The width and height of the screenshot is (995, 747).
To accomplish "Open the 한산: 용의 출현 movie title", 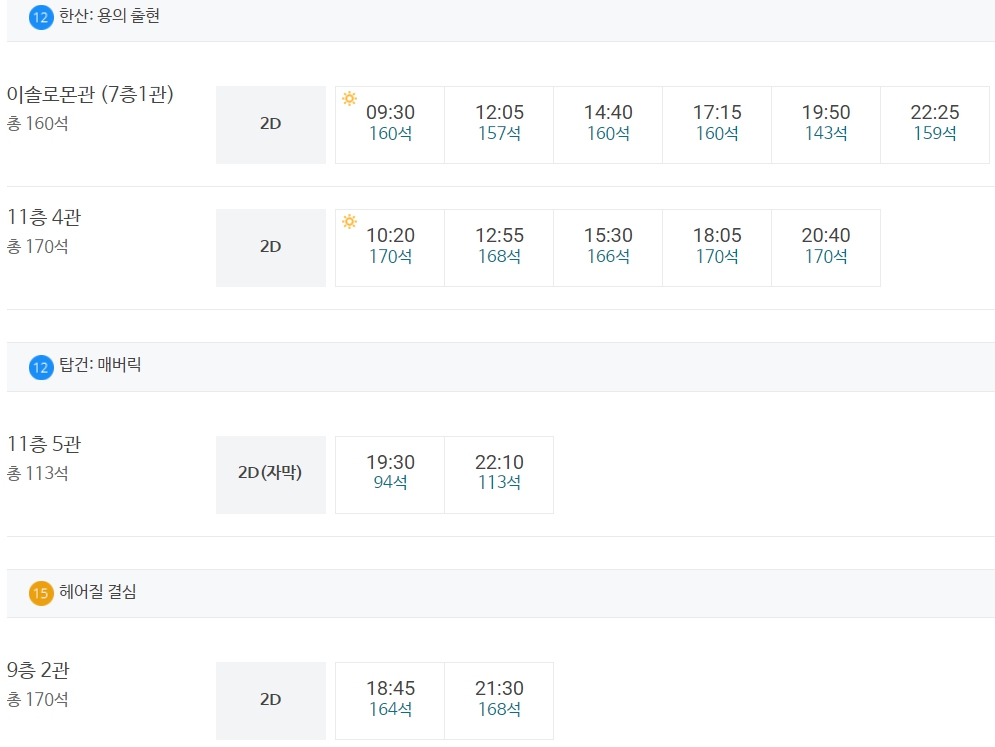I will [109, 16].
